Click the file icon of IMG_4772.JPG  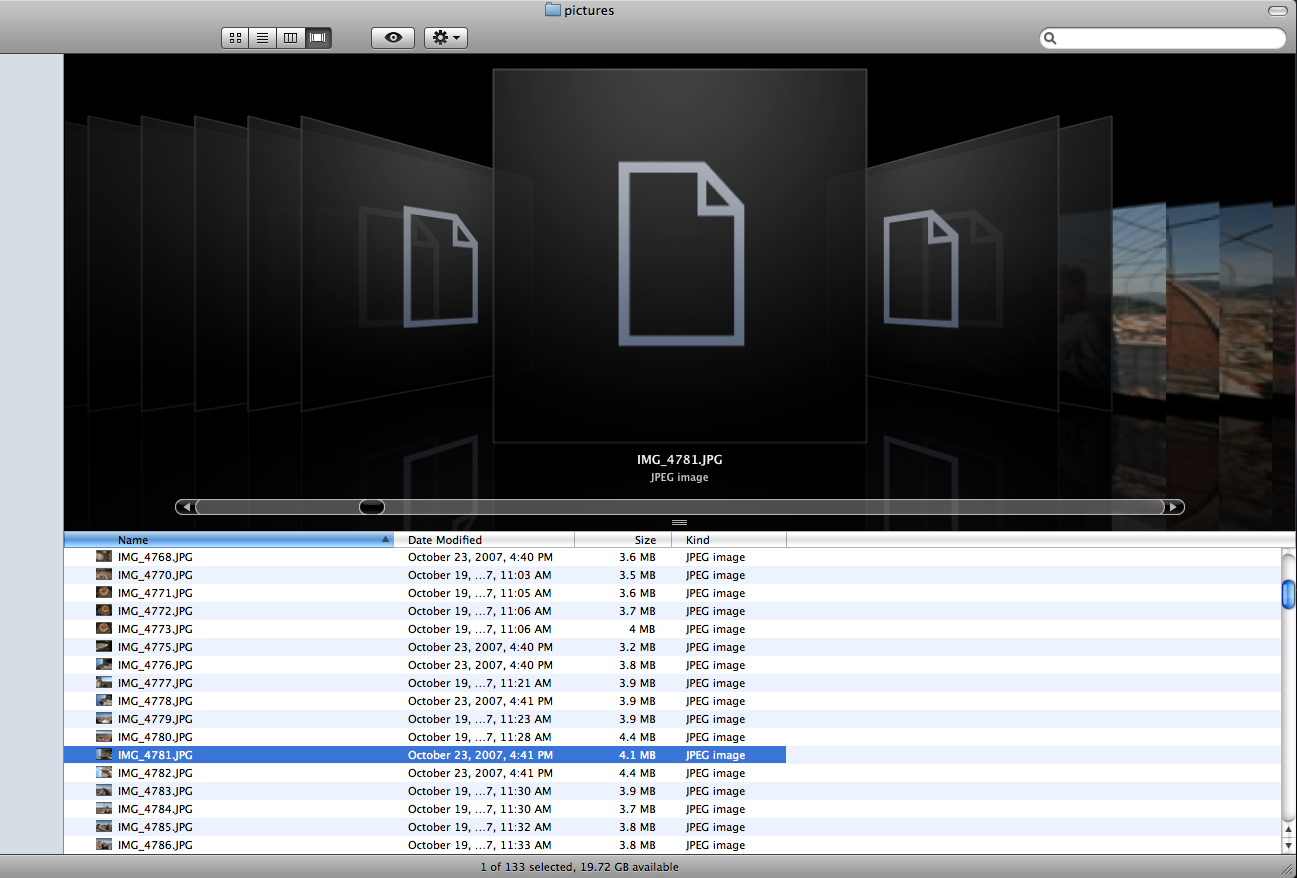pyautogui.click(x=104, y=611)
